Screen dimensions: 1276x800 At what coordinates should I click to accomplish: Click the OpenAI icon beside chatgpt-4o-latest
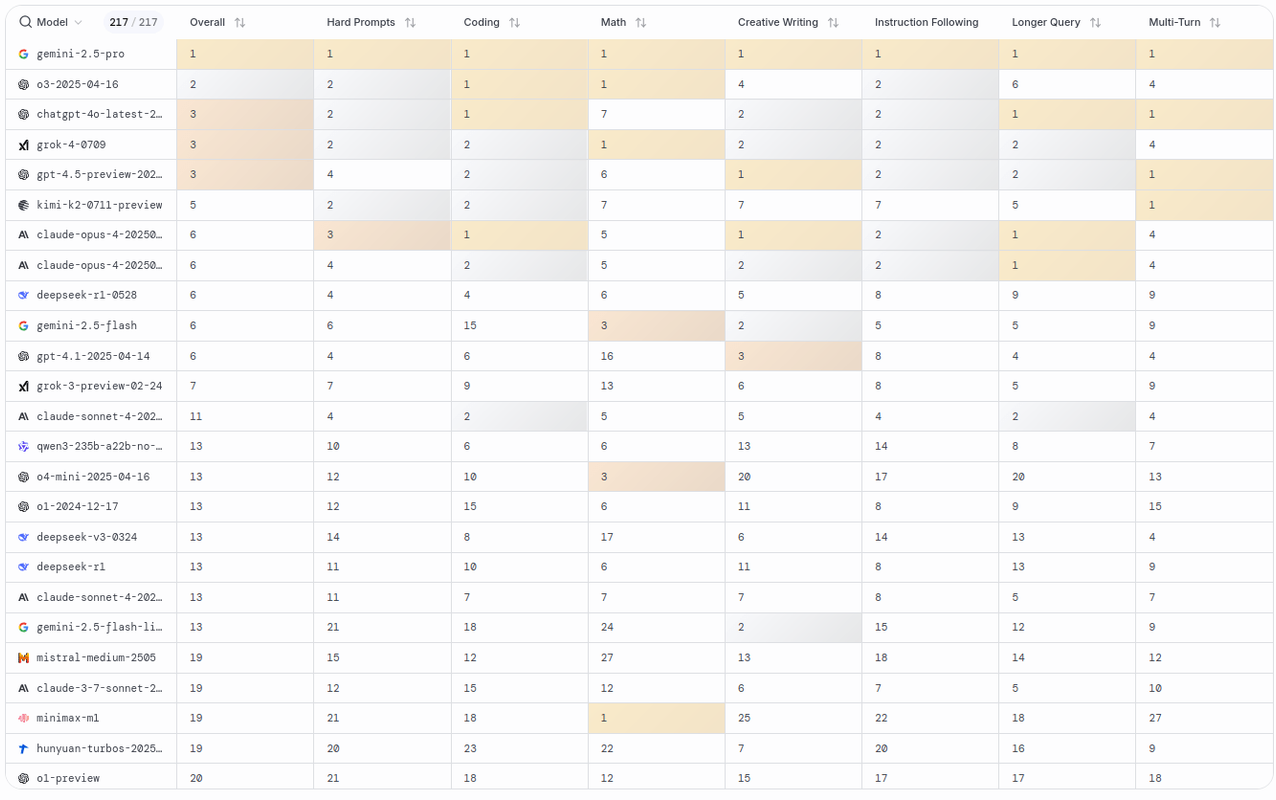(x=24, y=115)
